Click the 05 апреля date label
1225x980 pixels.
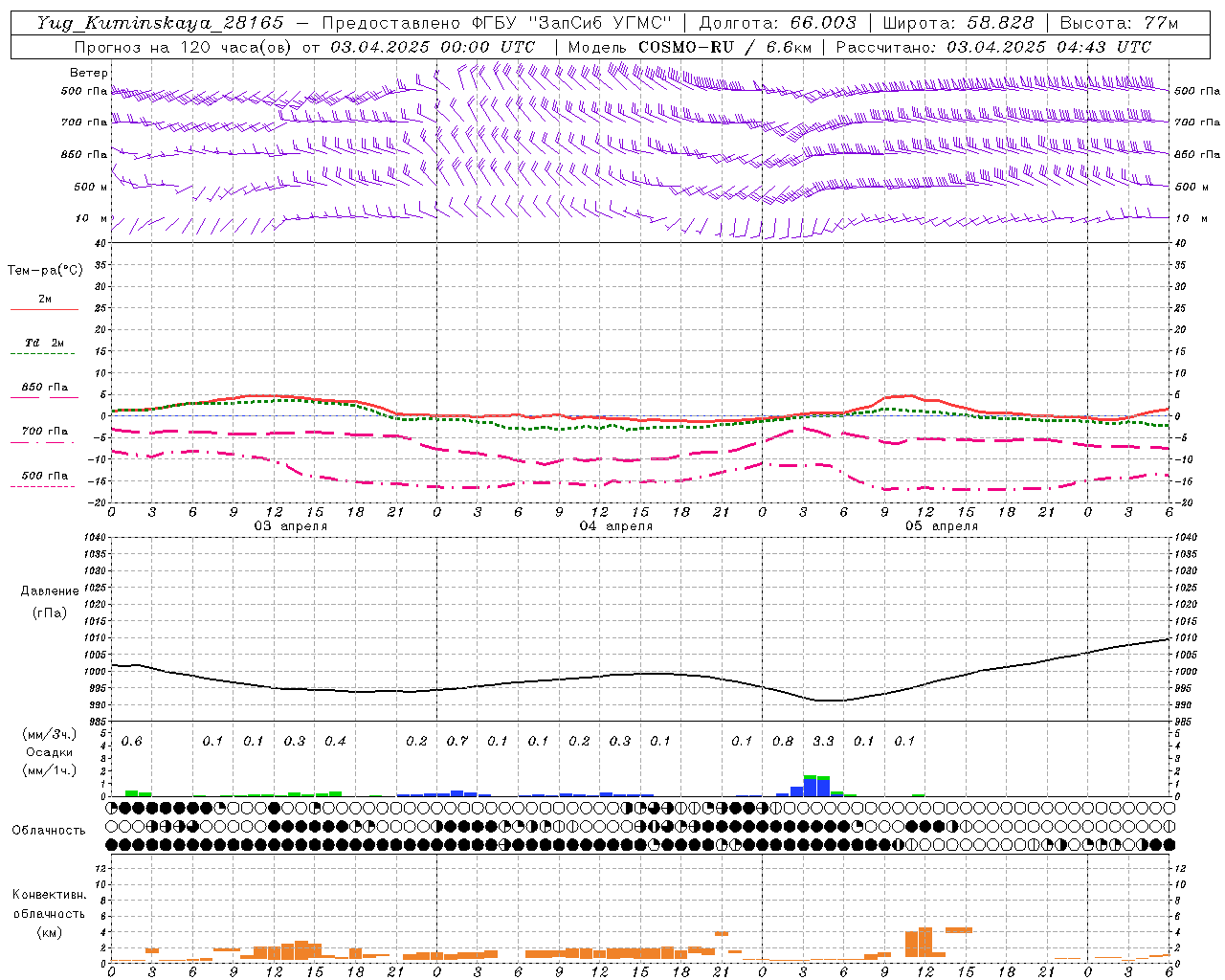(x=942, y=525)
